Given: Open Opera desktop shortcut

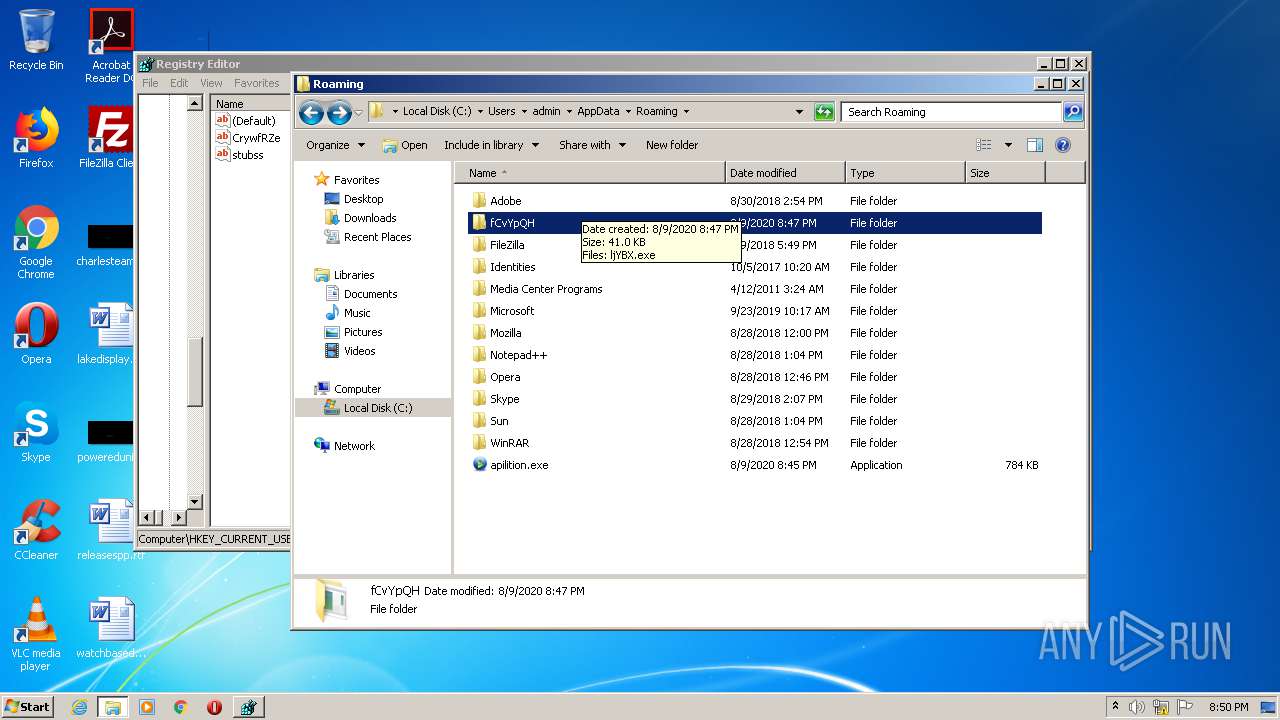Looking at the screenshot, I should (36, 334).
